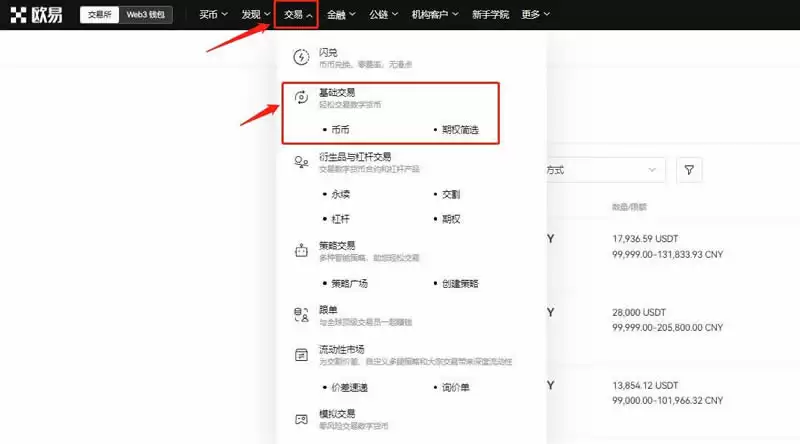Open the 更多 navigation menu
Screen dimensions: 800x444
pyautogui.click(x=535, y=15)
